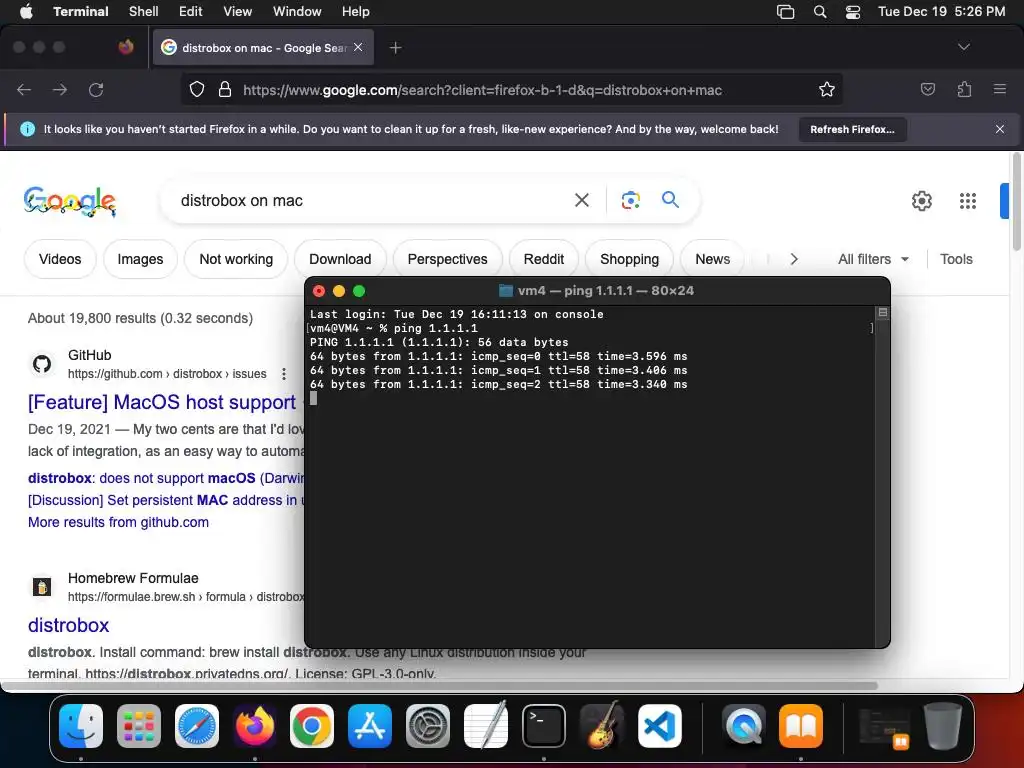Click the Stage Manager menu bar icon
Viewport: 1024px width, 768px height.
pyautogui.click(x=786, y=12)
